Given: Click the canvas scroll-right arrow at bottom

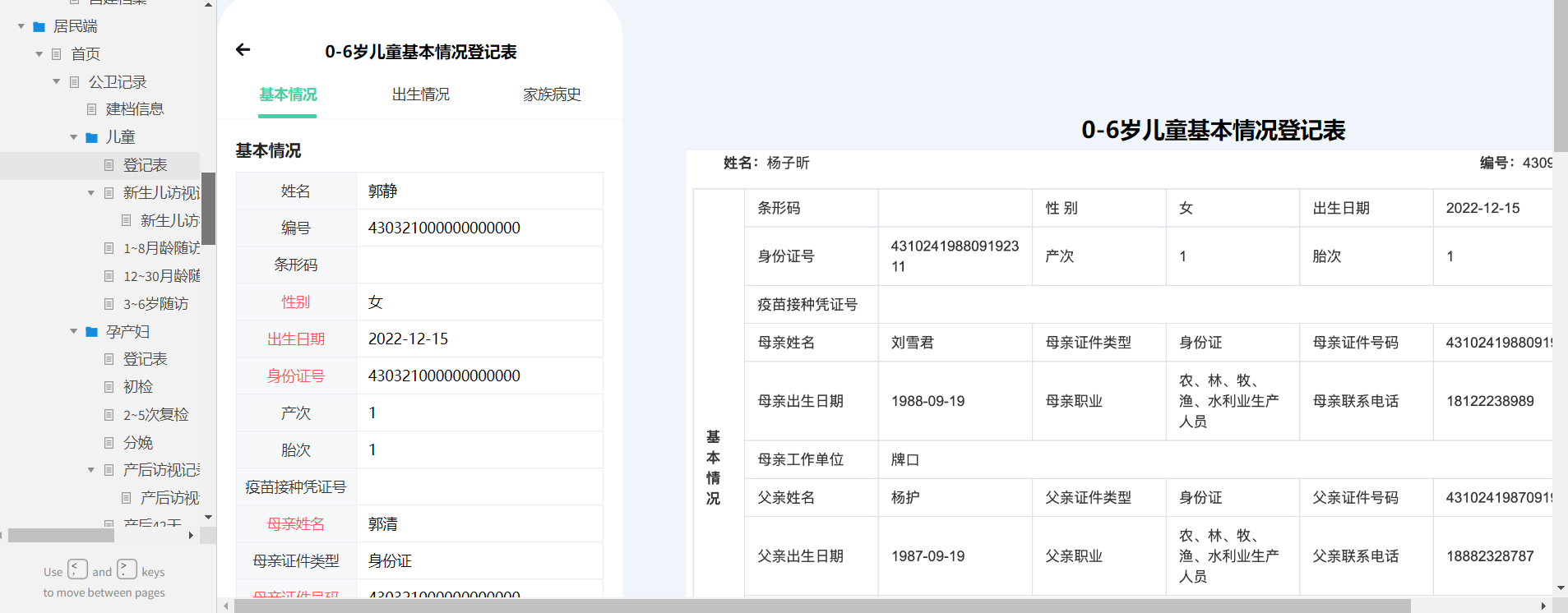Looking at the screenshot, I should tap(1543, 606).
